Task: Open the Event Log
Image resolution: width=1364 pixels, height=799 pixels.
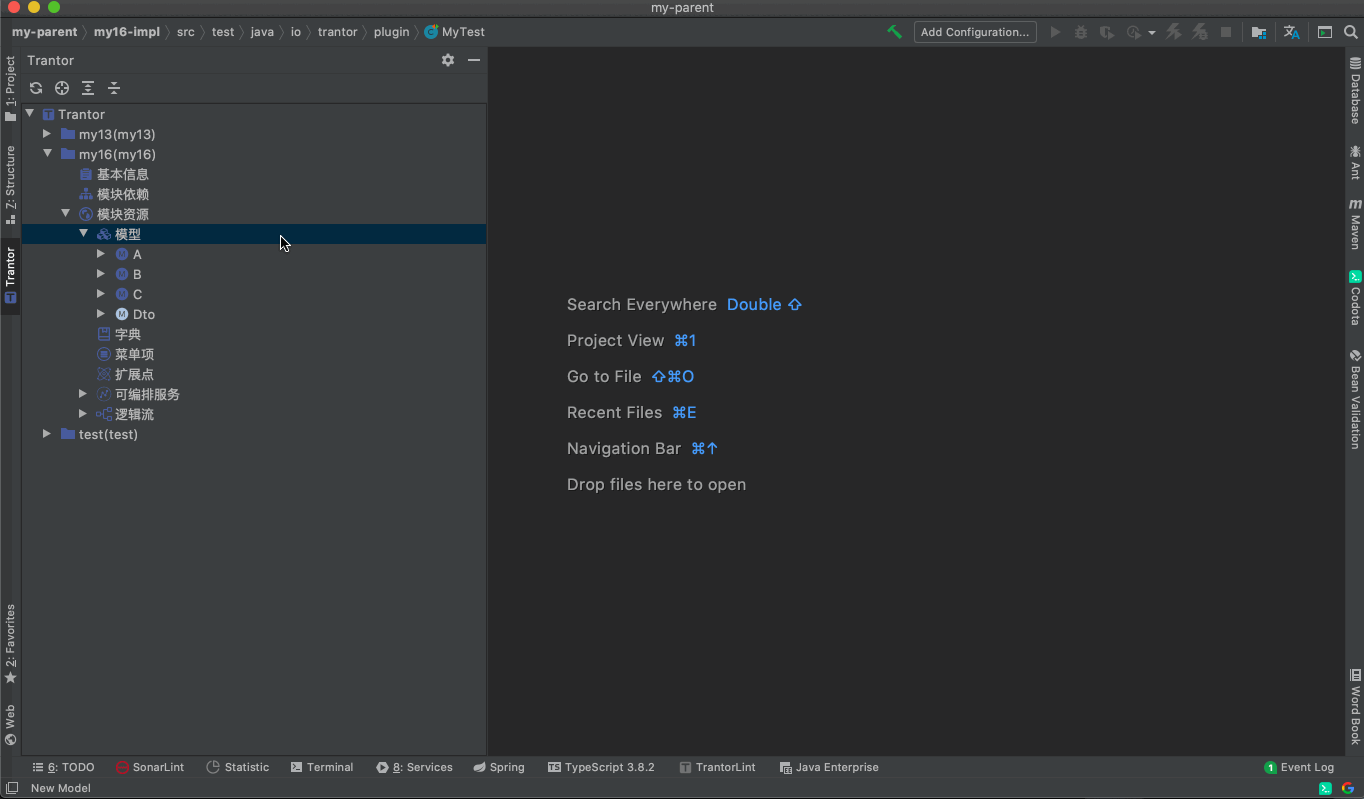Action: [1299, 767]
